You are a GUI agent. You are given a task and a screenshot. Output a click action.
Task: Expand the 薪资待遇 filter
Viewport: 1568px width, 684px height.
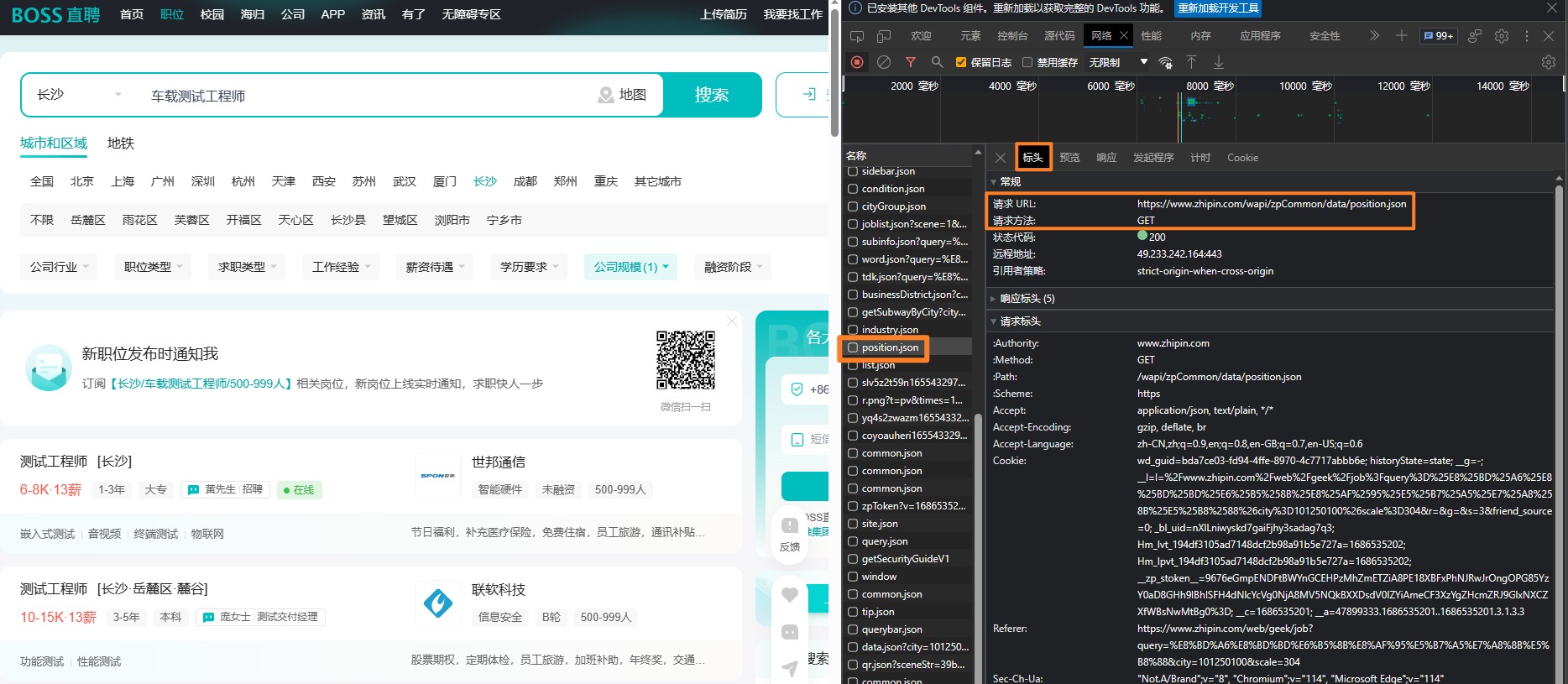click(435, 267)
